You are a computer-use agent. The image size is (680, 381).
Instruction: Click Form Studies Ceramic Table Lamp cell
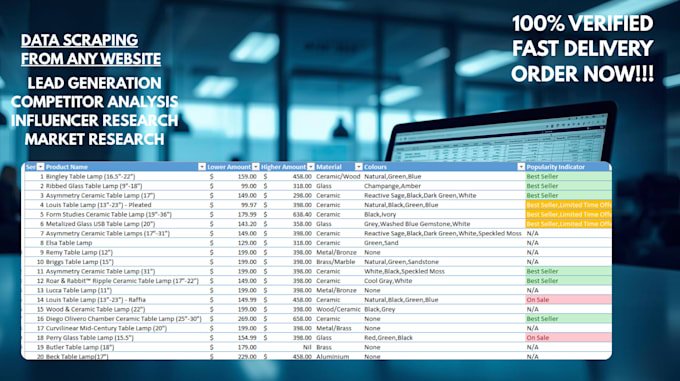coord(125,215)
